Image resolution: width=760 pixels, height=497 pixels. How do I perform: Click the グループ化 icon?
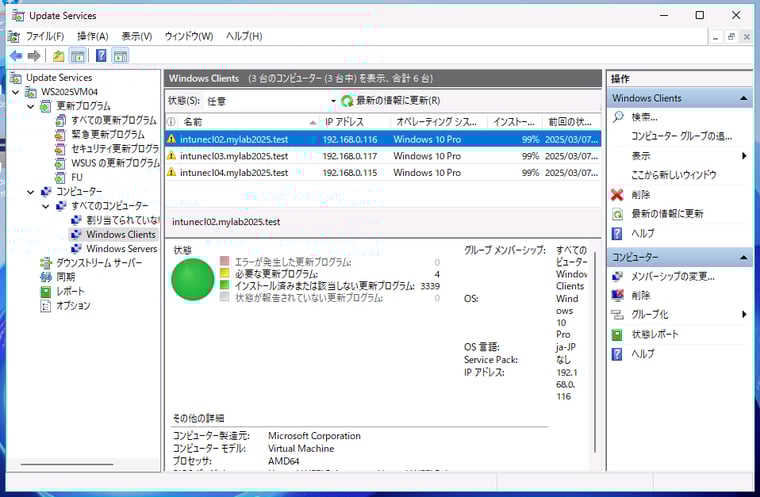point(617,315)
